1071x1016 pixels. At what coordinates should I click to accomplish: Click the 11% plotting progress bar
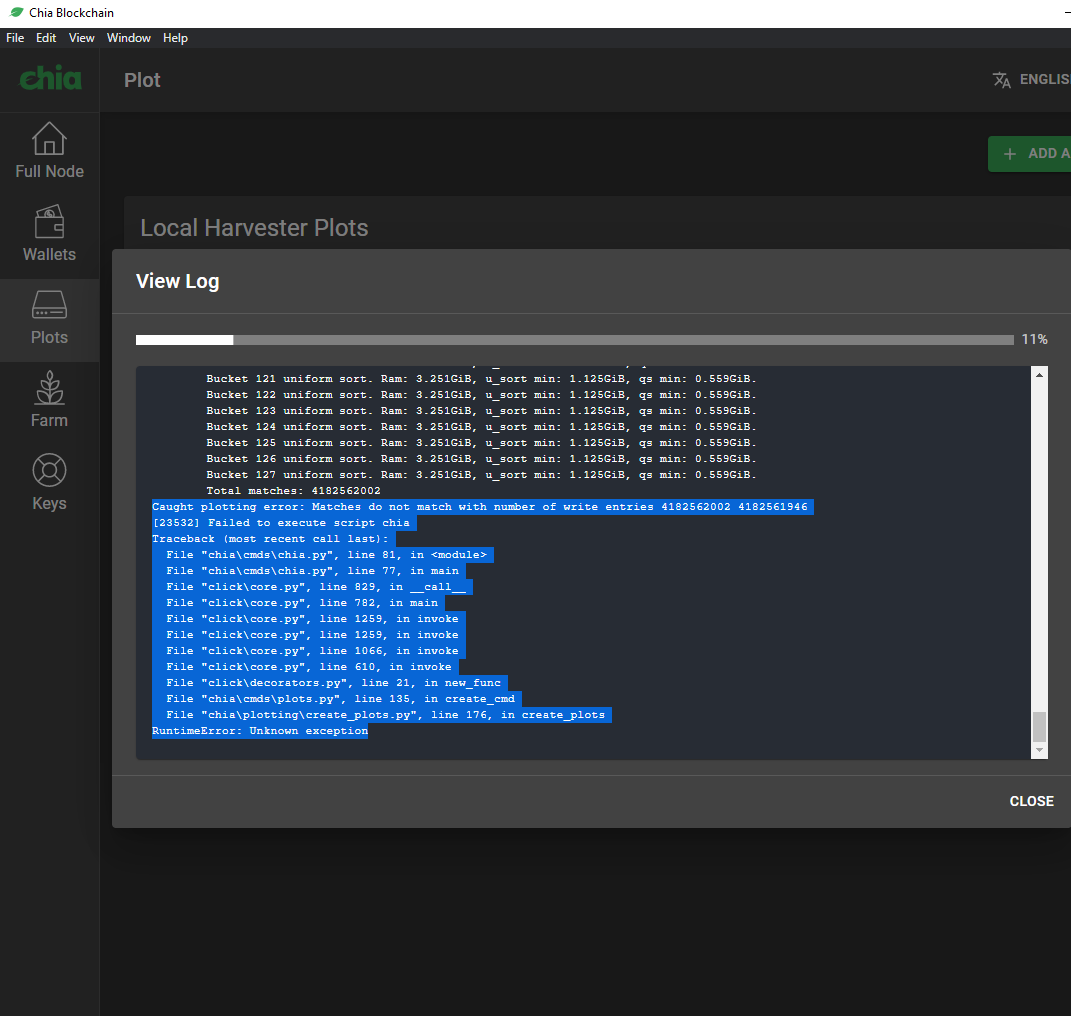click(x=575, y=339)
